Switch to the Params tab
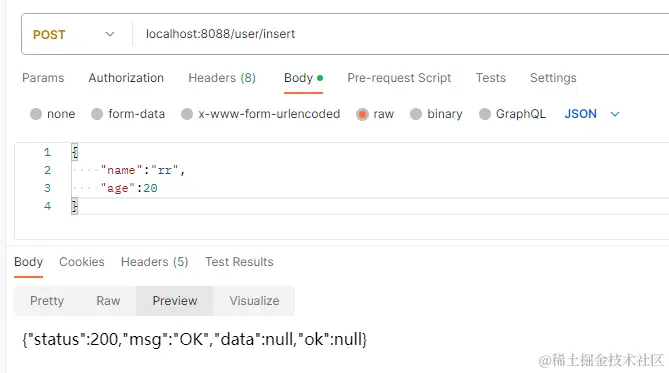 point(43,78)
